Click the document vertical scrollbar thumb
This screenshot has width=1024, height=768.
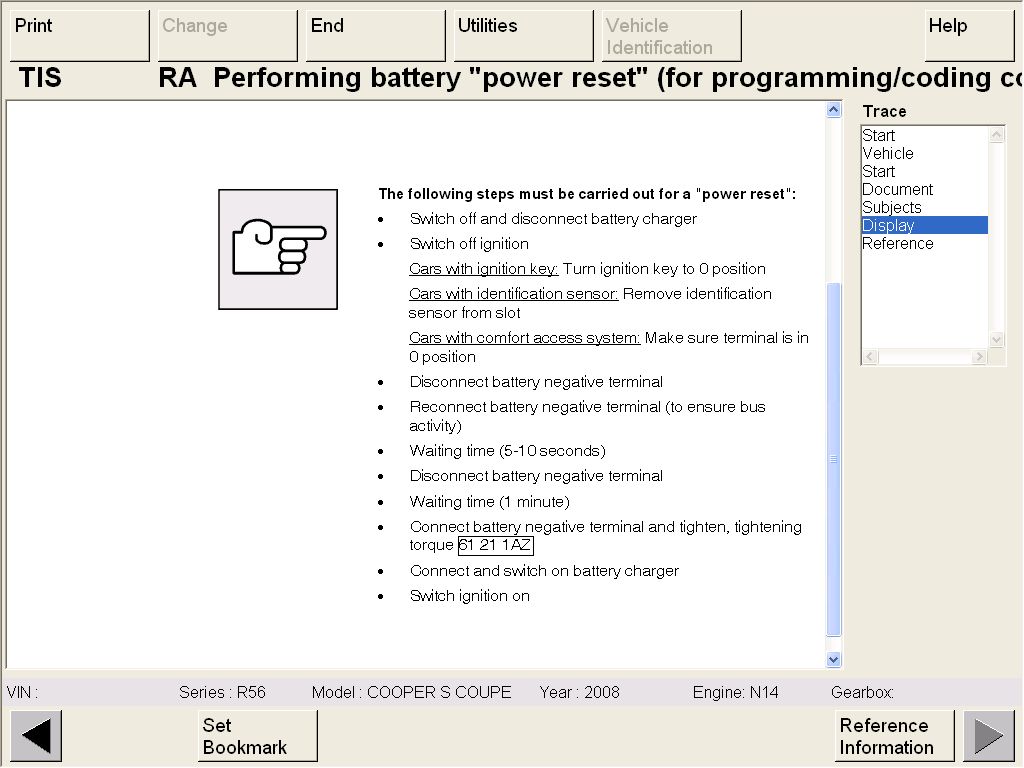tap(834, 458)
